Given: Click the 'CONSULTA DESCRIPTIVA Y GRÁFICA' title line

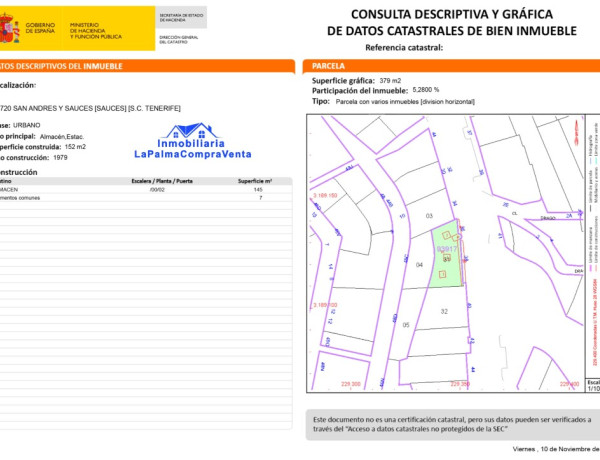Looking at the screenshot, I should (452, 15).
